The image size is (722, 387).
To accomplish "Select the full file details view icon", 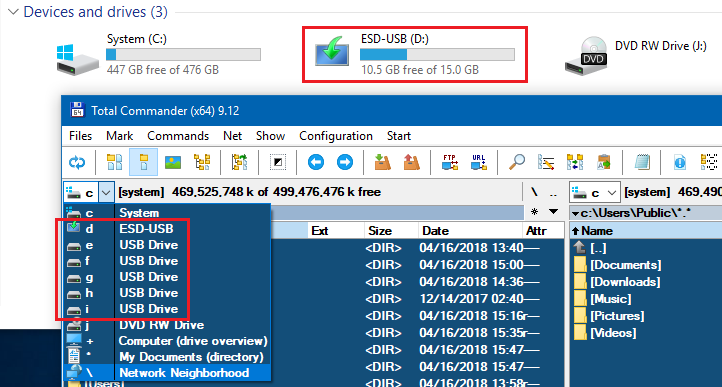I will (x=144, y=162).
